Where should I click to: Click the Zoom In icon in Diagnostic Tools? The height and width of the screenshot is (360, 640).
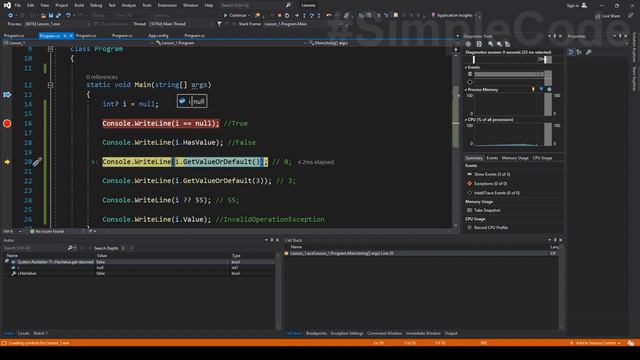coord(490,44)
